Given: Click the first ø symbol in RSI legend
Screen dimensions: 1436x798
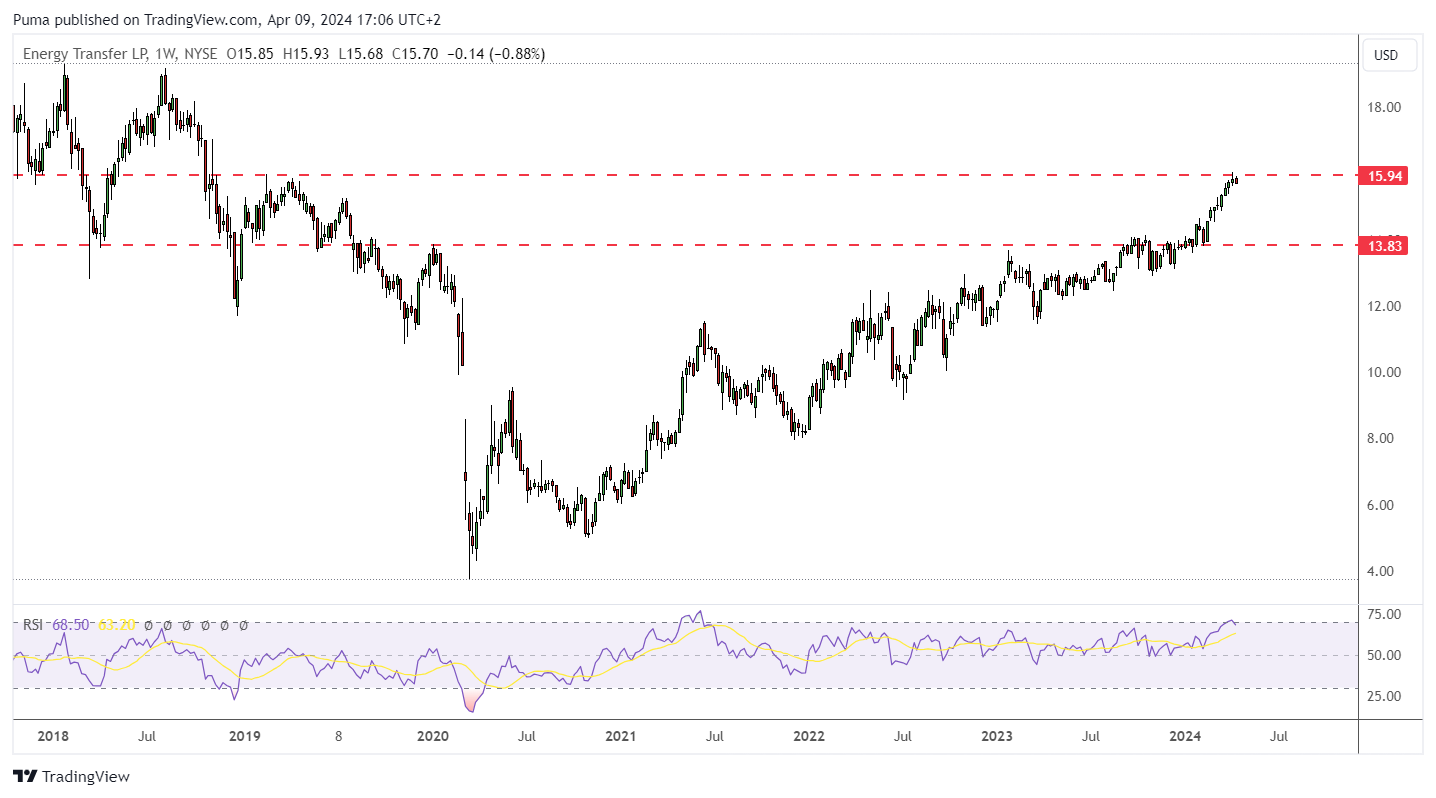Looking at the screenshot, I should click(x=148, y=625).
